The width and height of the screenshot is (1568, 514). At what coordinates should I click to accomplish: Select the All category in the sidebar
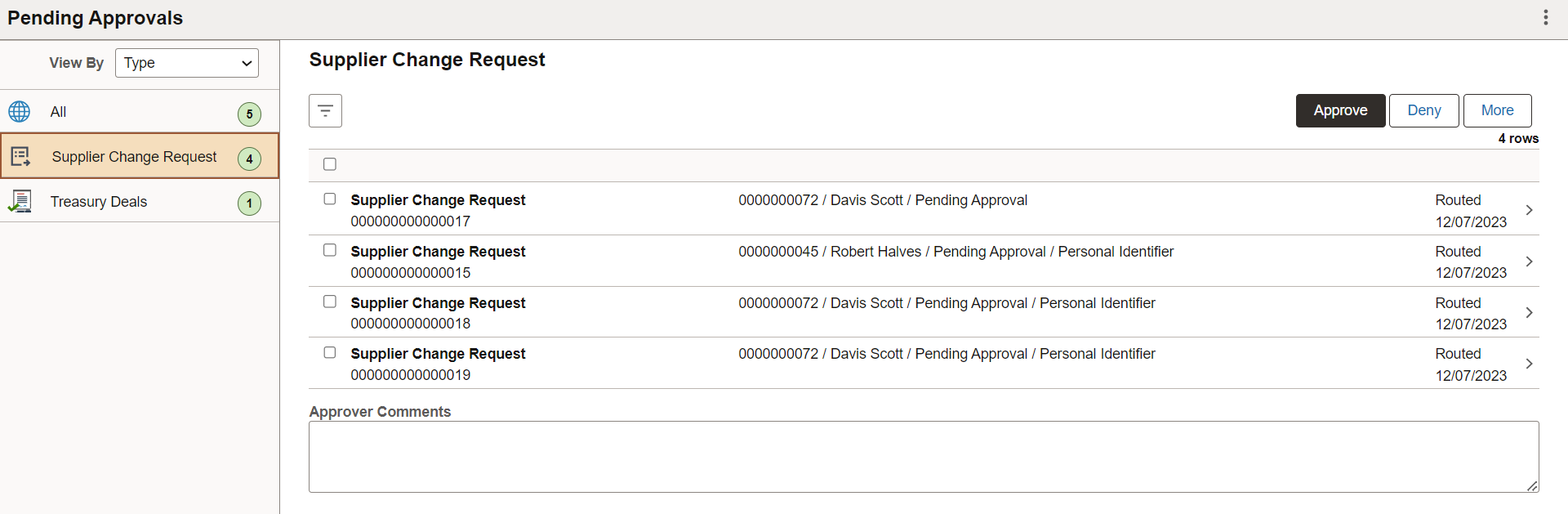pos(57,111)
